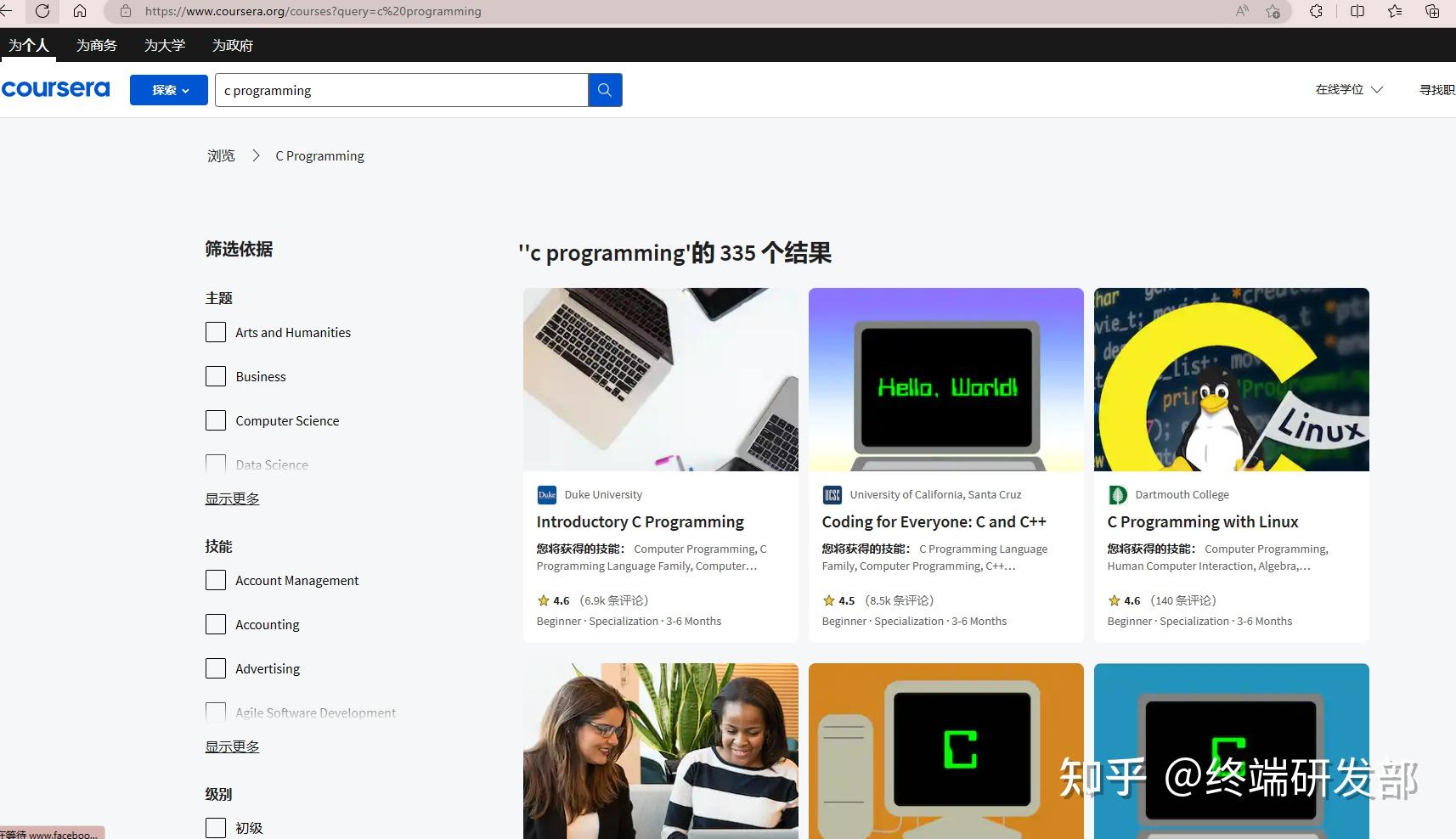The height and width of the screenshot is (839, 1456).
Task: Click the 6.9k 条评论 review count
Action: 614,600
